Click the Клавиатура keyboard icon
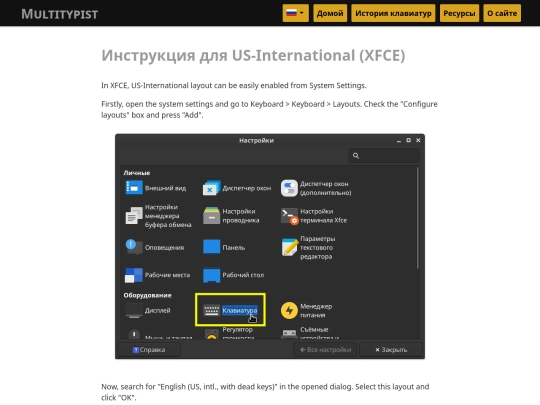The image size is (540, 405). pyautogui.click(x=211, y=310)
